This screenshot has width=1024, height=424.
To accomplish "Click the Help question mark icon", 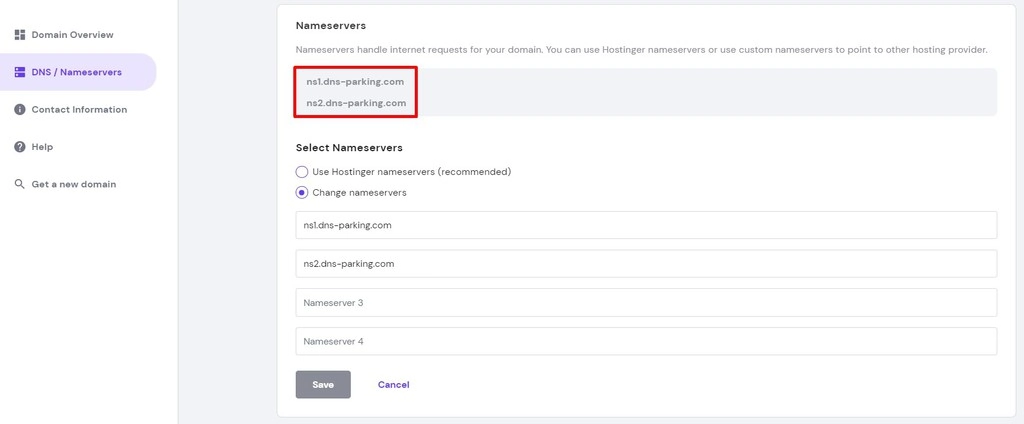I will point(20,147).
